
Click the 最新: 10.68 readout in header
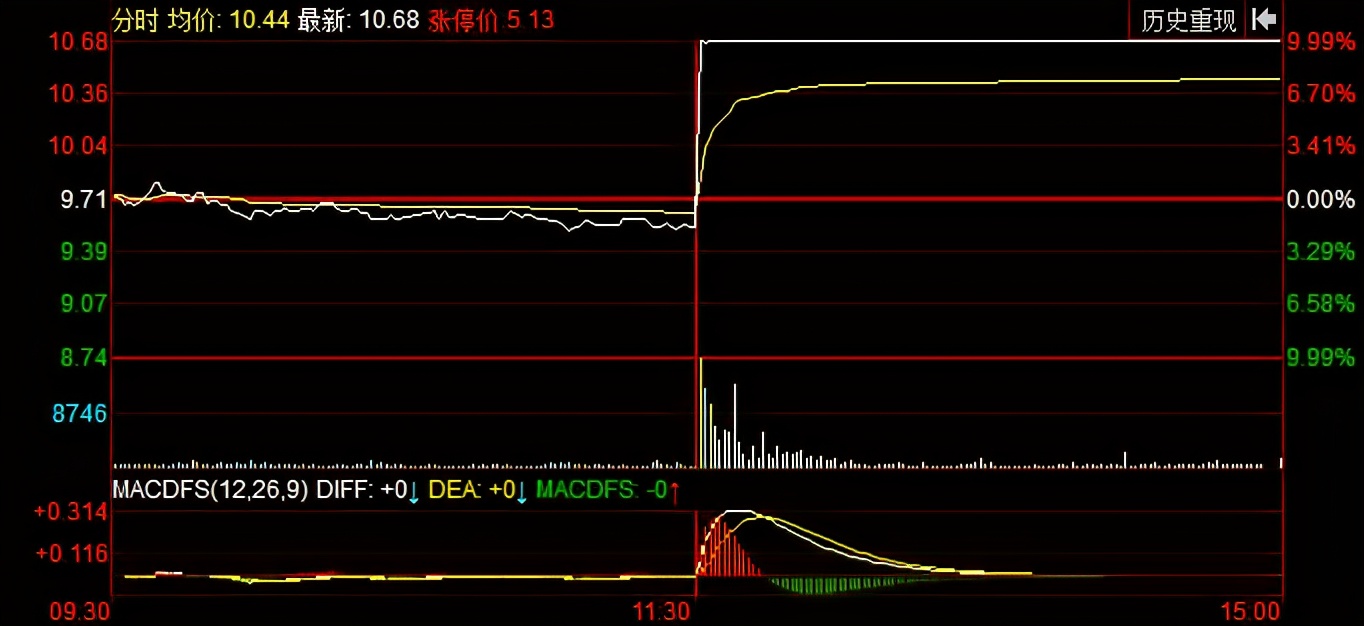358,19
